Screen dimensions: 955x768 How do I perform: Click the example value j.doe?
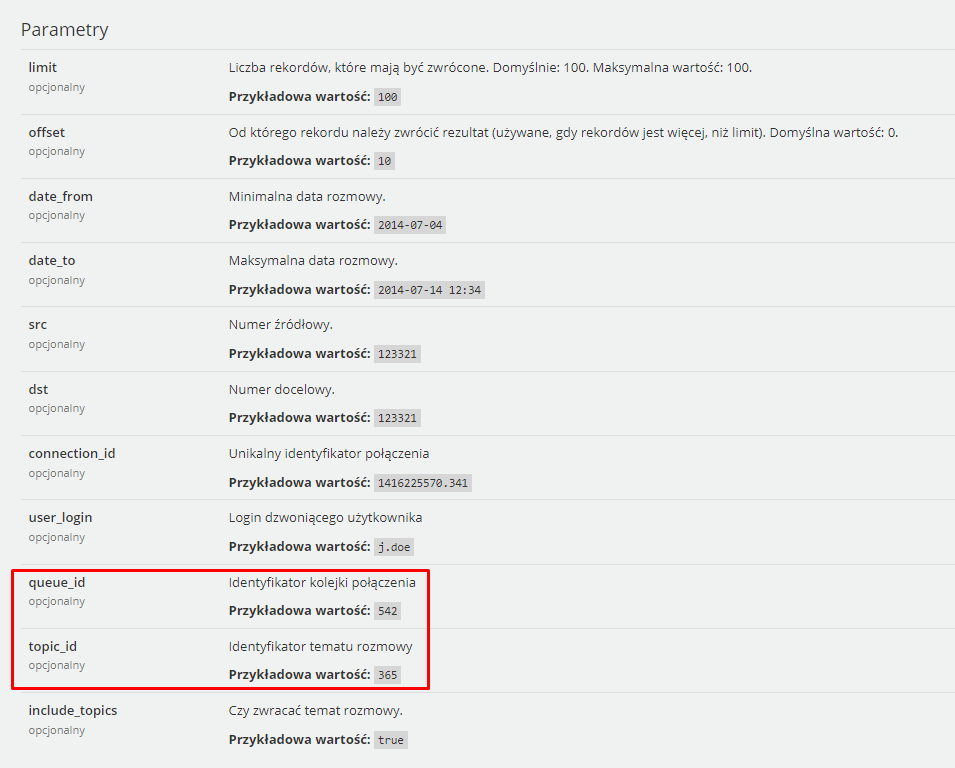point(394,547)
